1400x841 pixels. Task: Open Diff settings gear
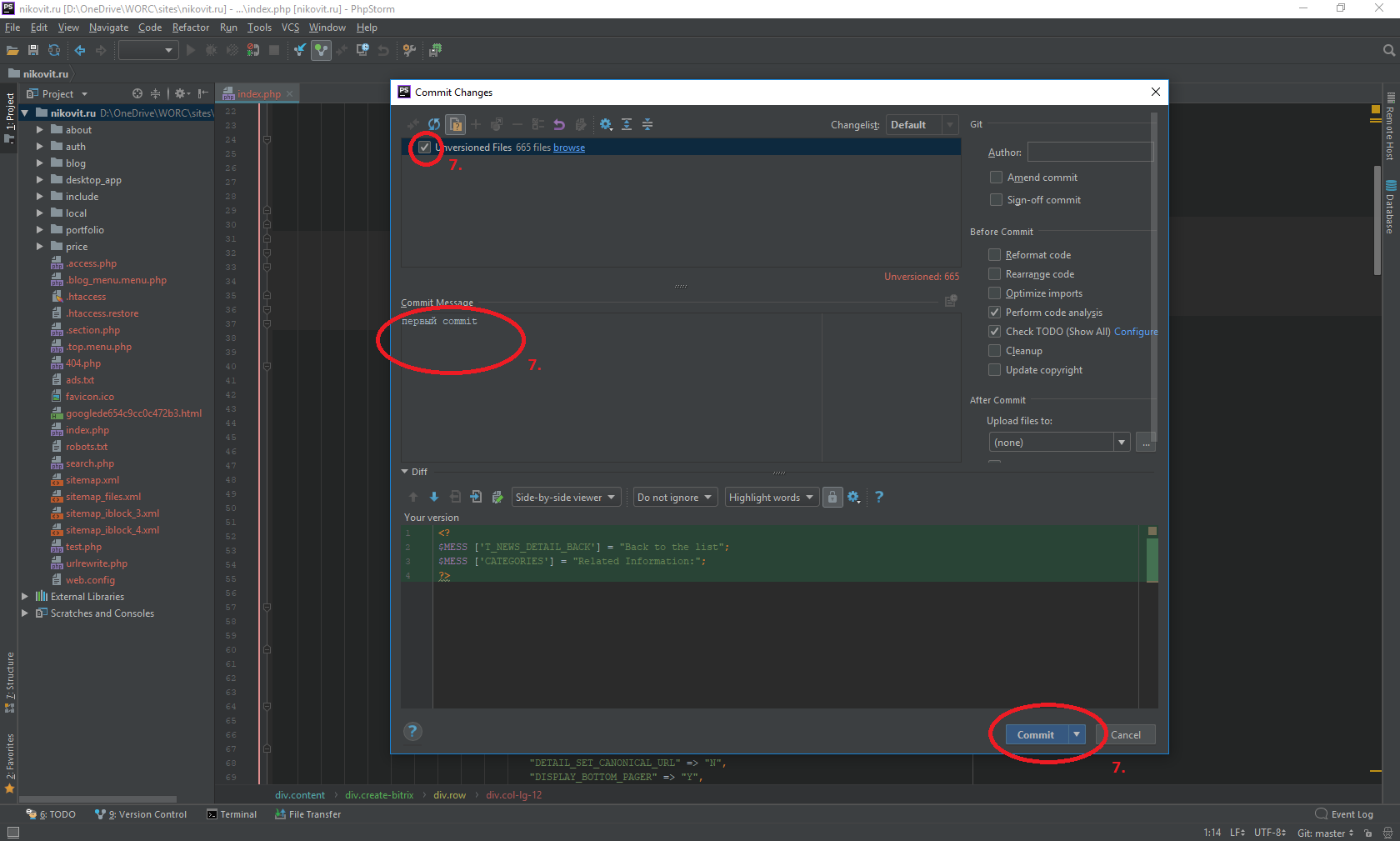(x=853, y=497)
